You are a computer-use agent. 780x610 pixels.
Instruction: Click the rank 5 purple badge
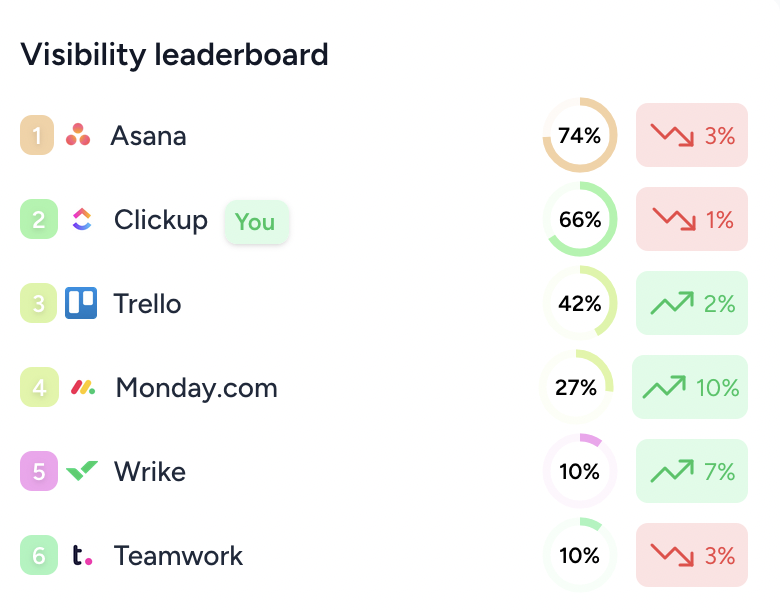tap(39, 471)
